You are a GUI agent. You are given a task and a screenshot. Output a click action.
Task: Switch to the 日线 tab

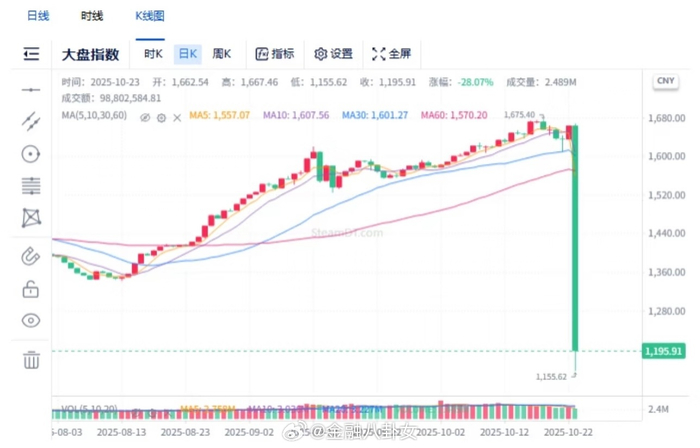click(39, 16)
